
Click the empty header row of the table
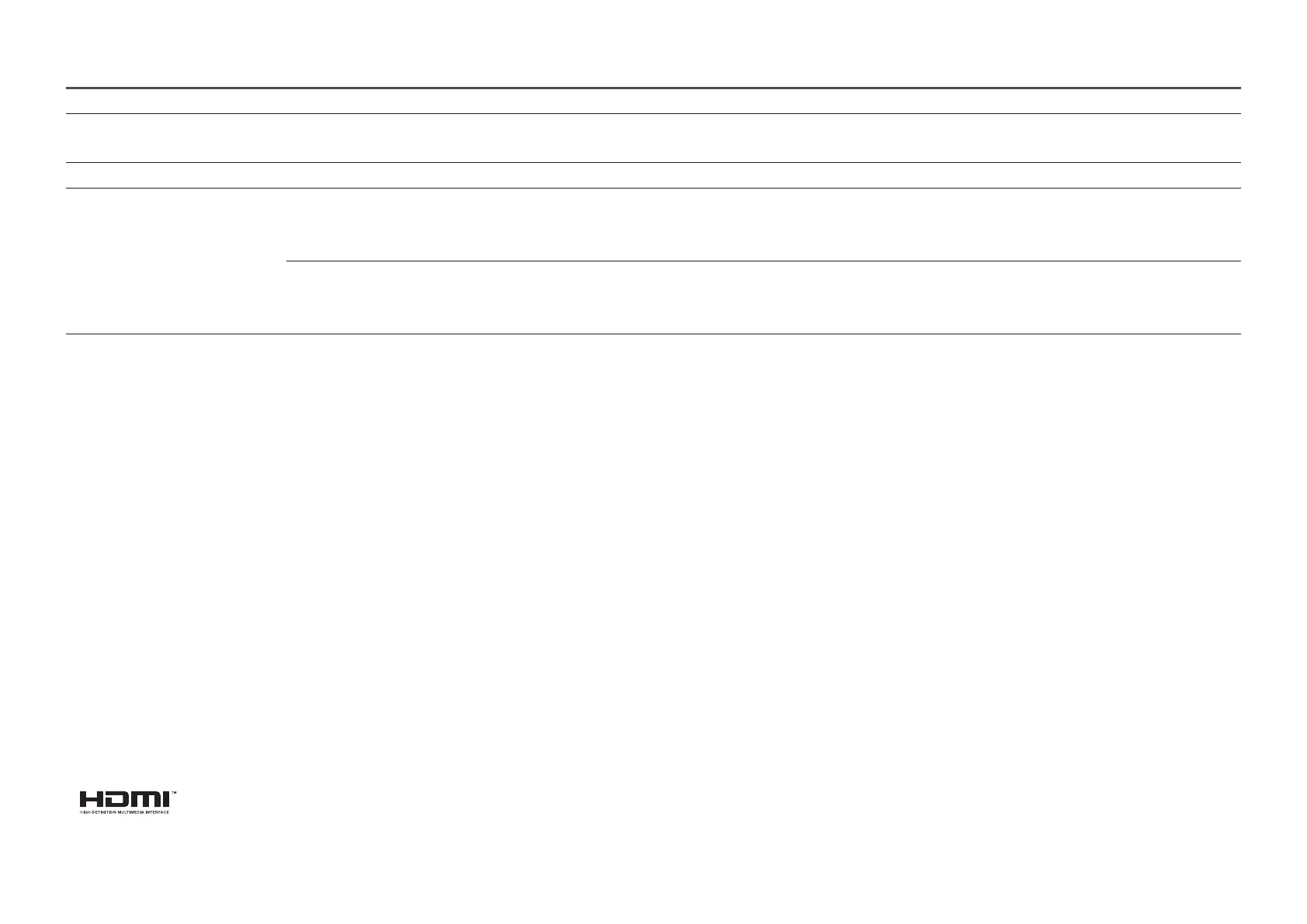coord(653,101)
